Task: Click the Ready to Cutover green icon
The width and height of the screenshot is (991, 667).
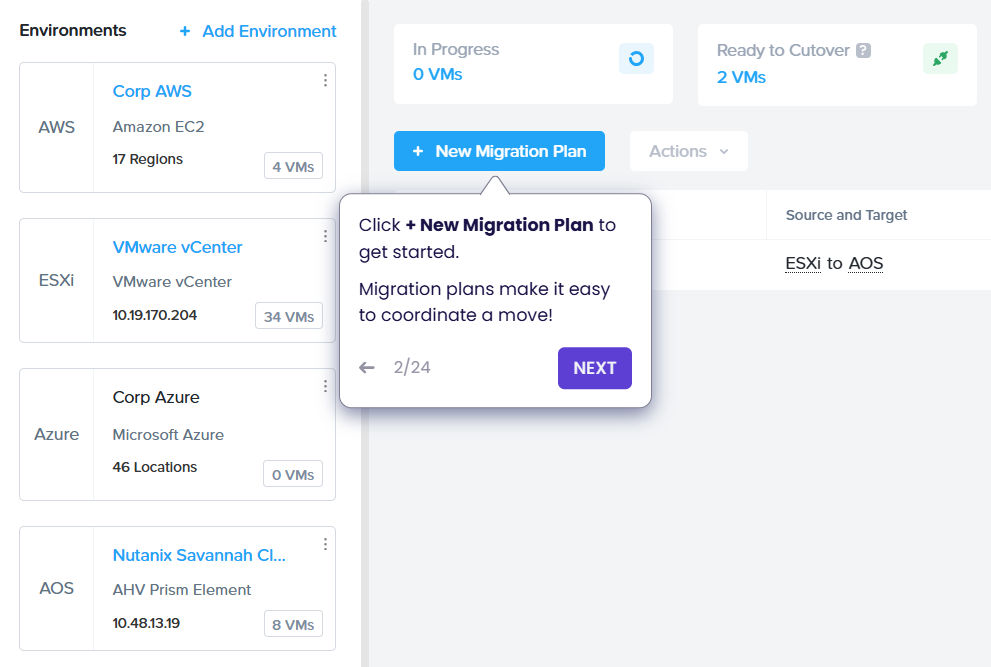Action: [940, 59]
